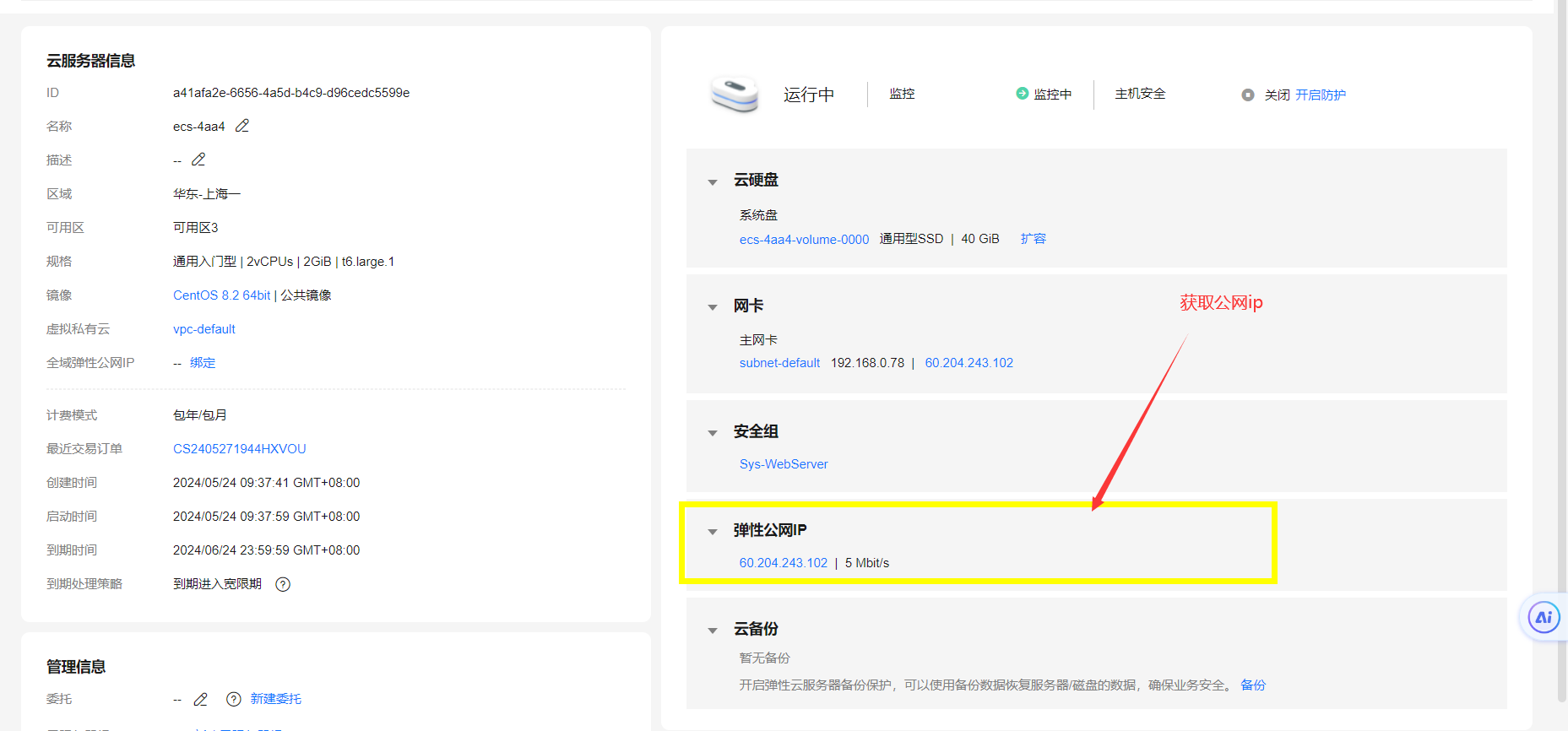Create a new agency via 新建委托
Image resolution: width=1568 pixels, height=731 pixels.
coord(276,699)
